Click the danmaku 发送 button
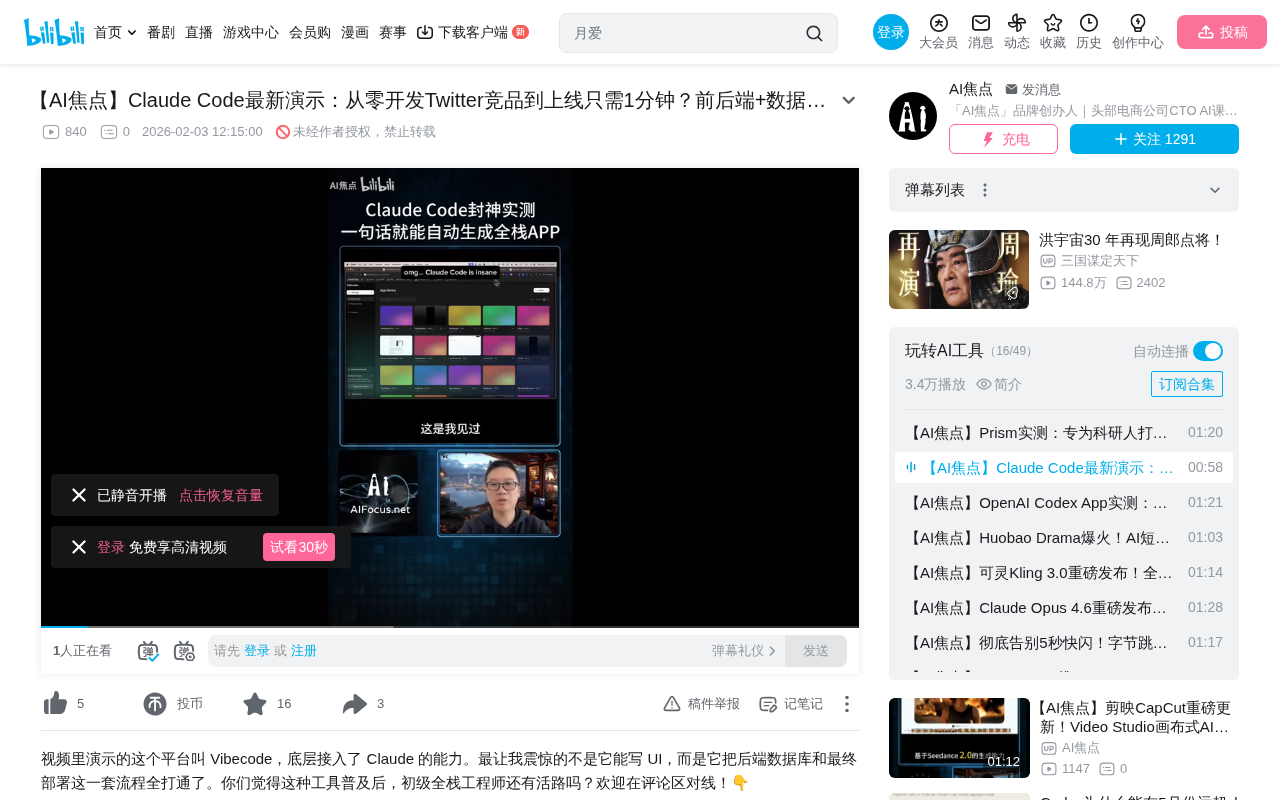Viewport: 1280px width, 800px height. pyautogui.click(x=816, y=651)
